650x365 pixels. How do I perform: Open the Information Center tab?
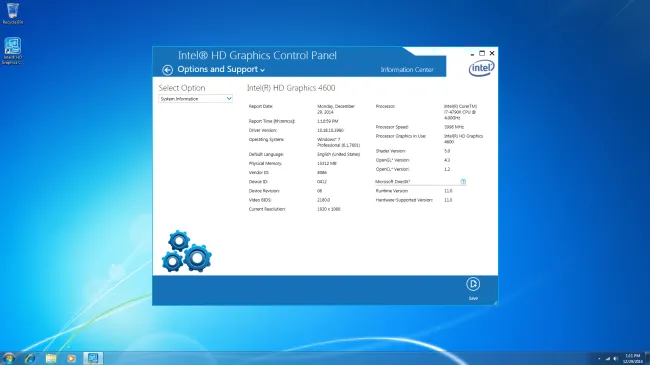coord(407,70)
